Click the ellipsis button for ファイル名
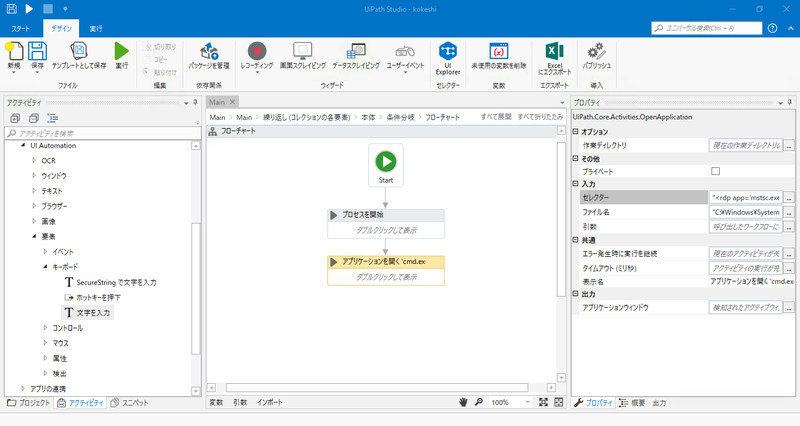 coord(789,212)
